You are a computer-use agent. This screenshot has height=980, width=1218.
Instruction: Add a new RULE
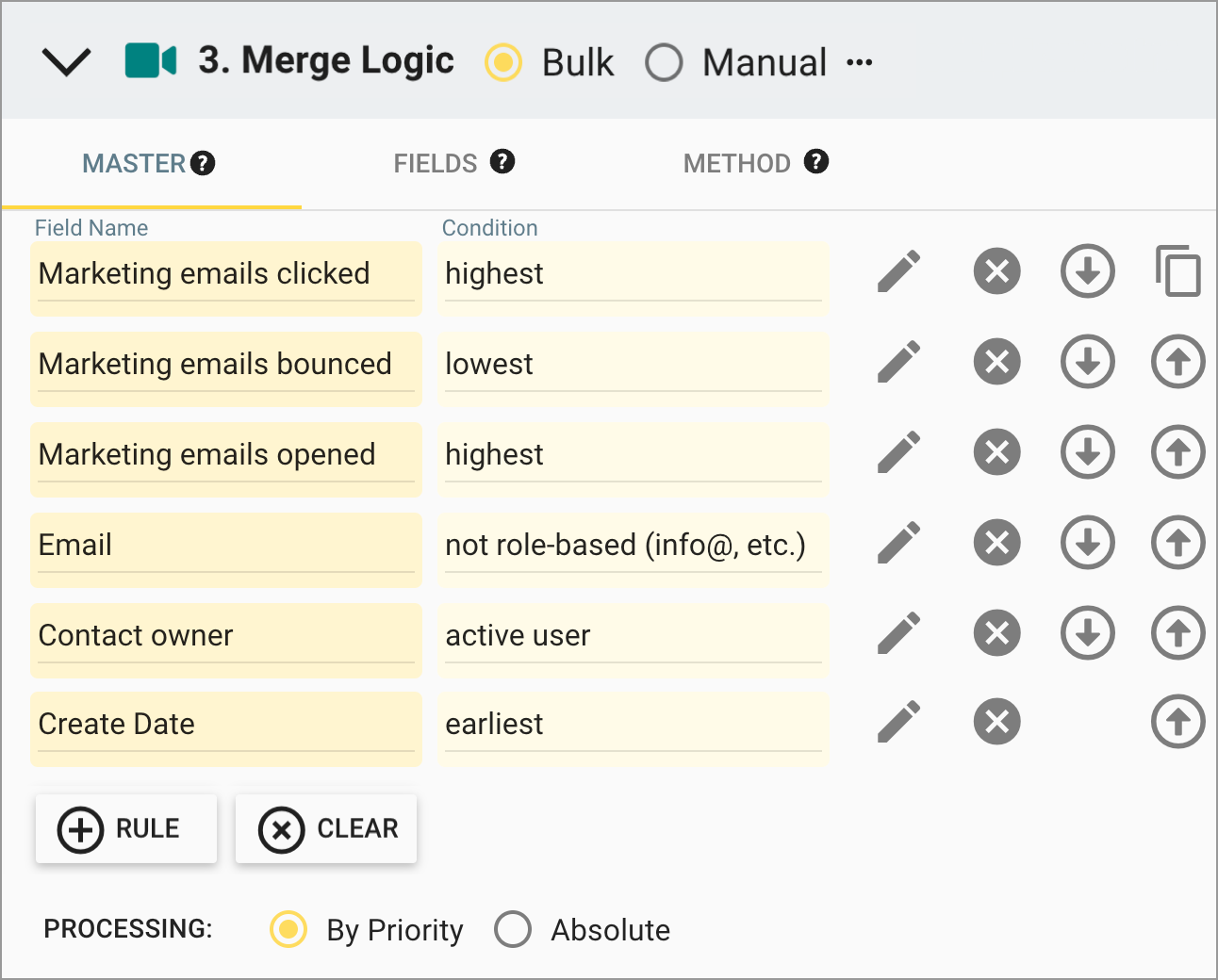pyautogui.click(x=125, y=828)
